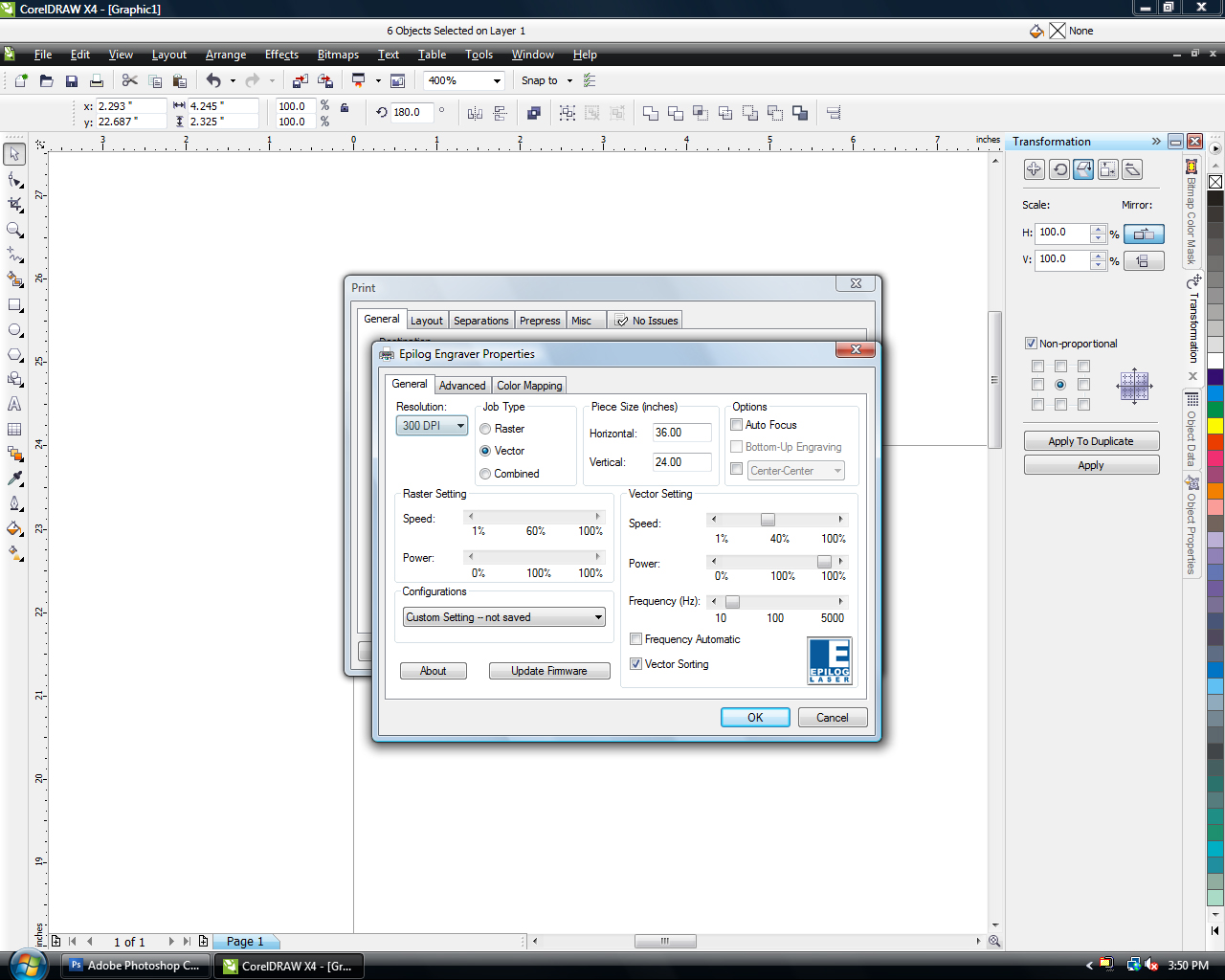Select the Combined job type

point(485,474)
